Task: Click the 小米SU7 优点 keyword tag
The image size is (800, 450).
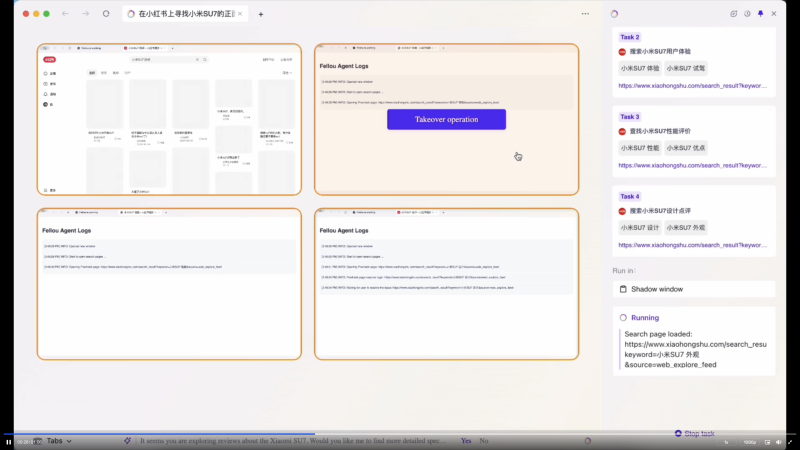Action: pos(686,148)
